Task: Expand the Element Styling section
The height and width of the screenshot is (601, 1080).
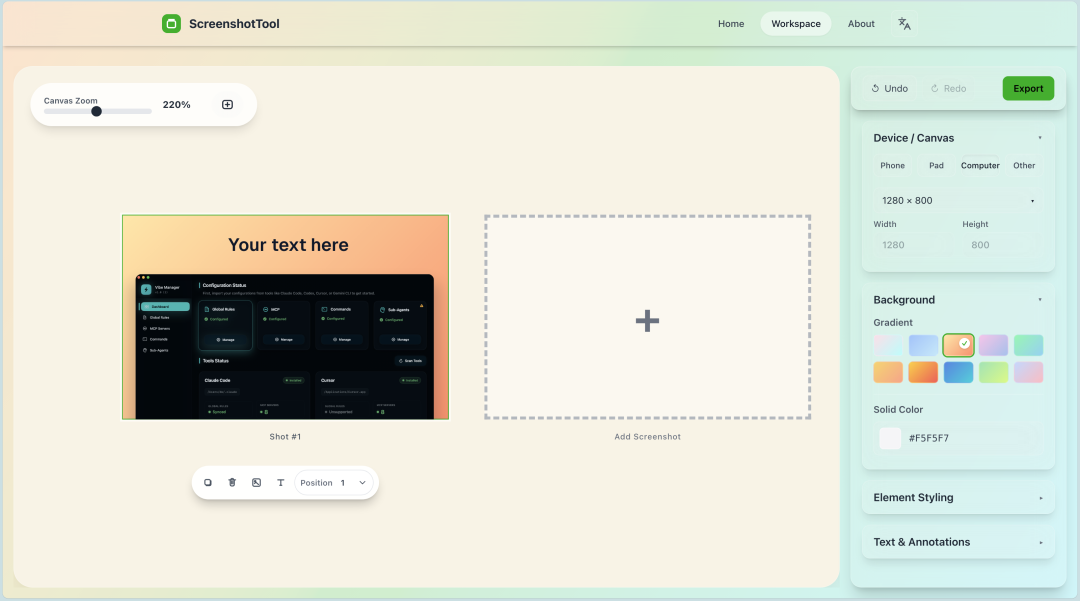Action: point(957,498)
